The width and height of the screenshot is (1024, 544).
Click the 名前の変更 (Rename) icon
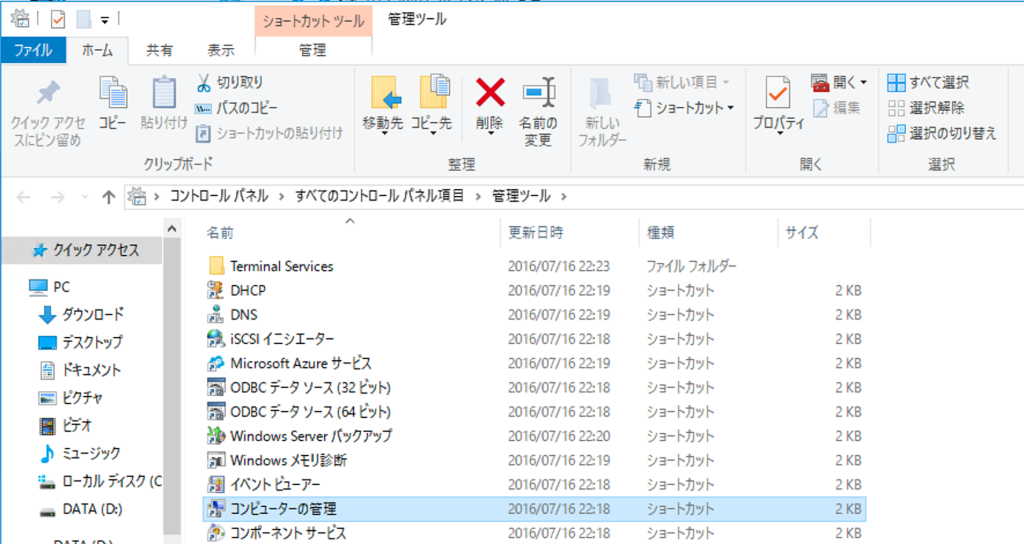pos(538,92)
